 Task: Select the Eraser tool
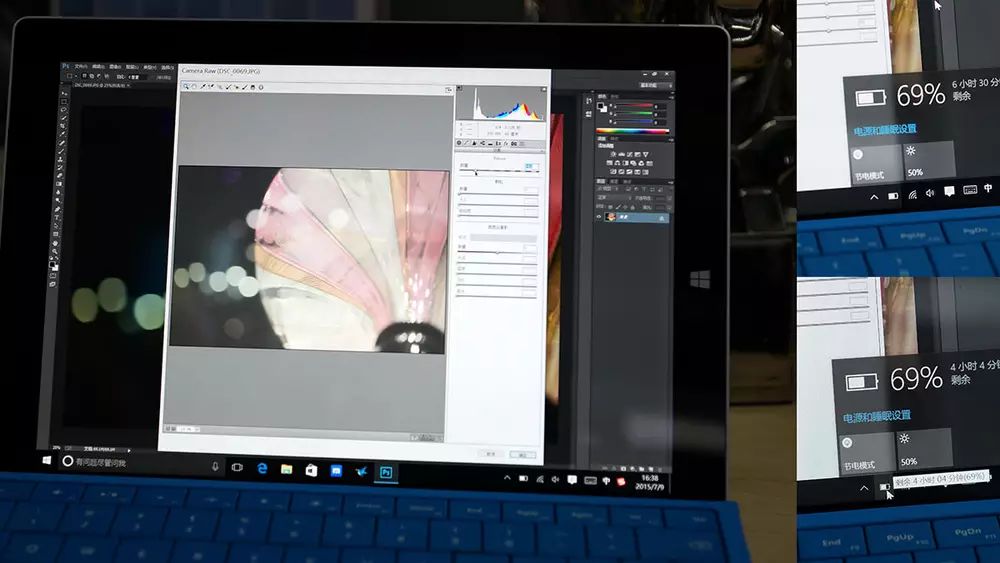[60, 176]
